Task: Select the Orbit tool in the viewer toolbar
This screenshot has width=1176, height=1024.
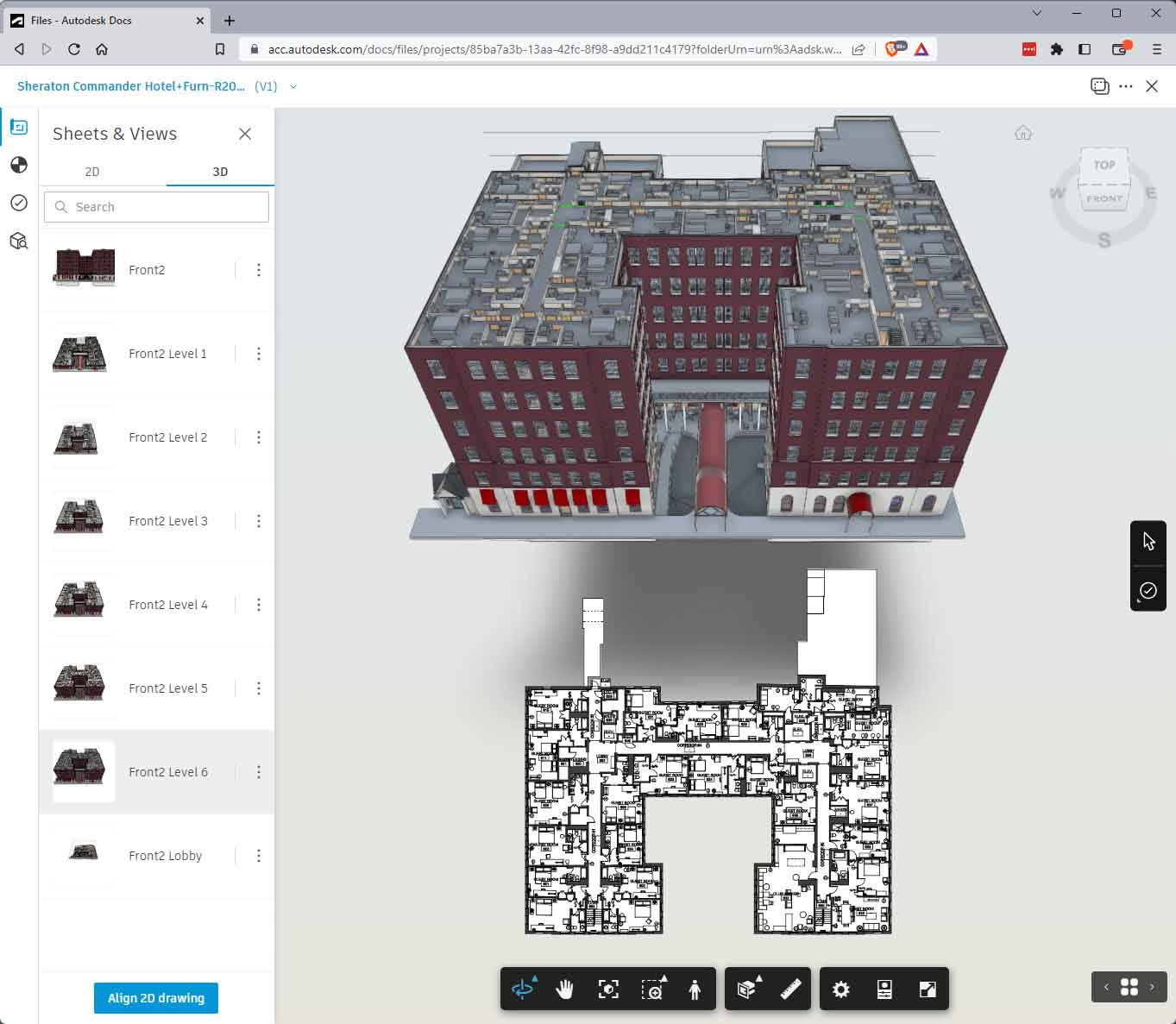Action: (523, 989)
